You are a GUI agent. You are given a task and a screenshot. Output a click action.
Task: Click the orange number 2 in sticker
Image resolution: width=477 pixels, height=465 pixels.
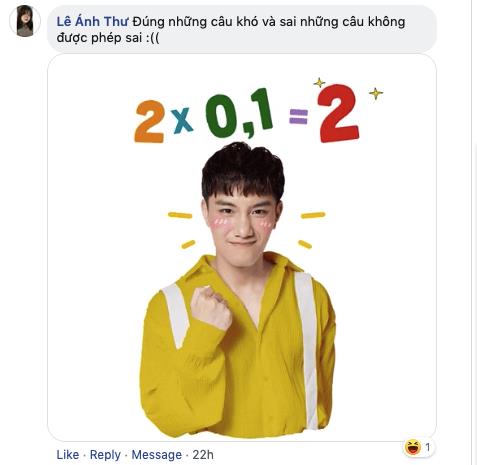point(150,121)
